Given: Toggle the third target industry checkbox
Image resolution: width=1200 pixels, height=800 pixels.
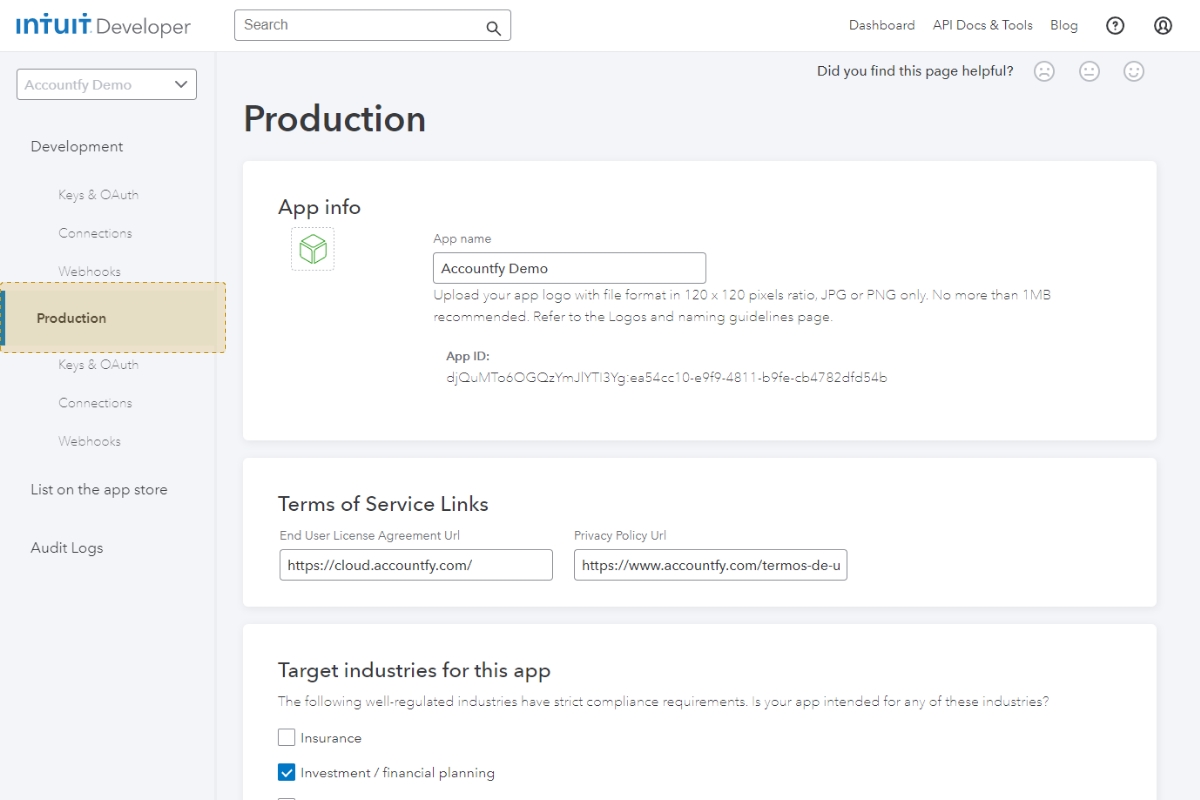Looking at the screenshot, I should click(285, 799).
